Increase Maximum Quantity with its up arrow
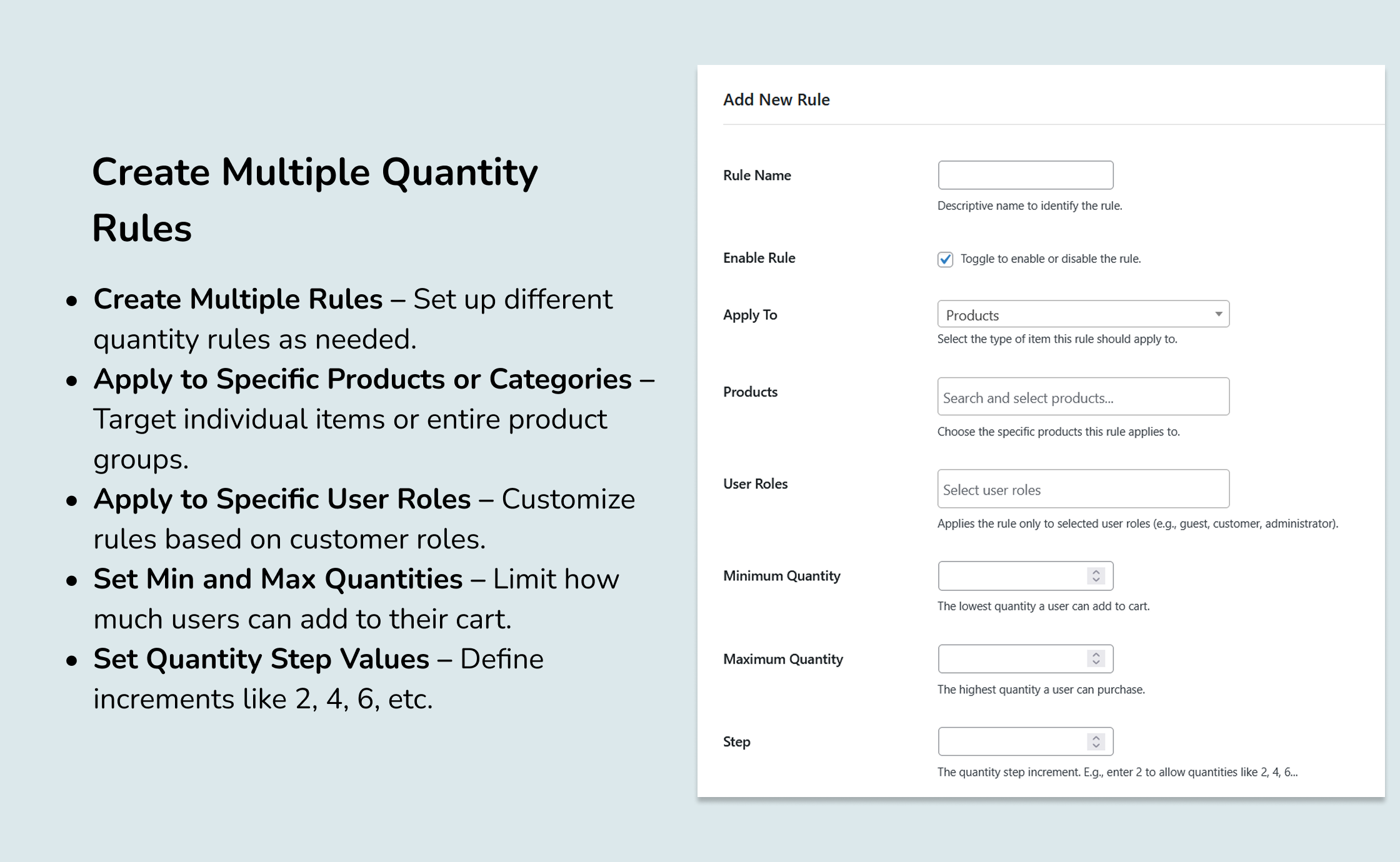 coord(1096,655)
